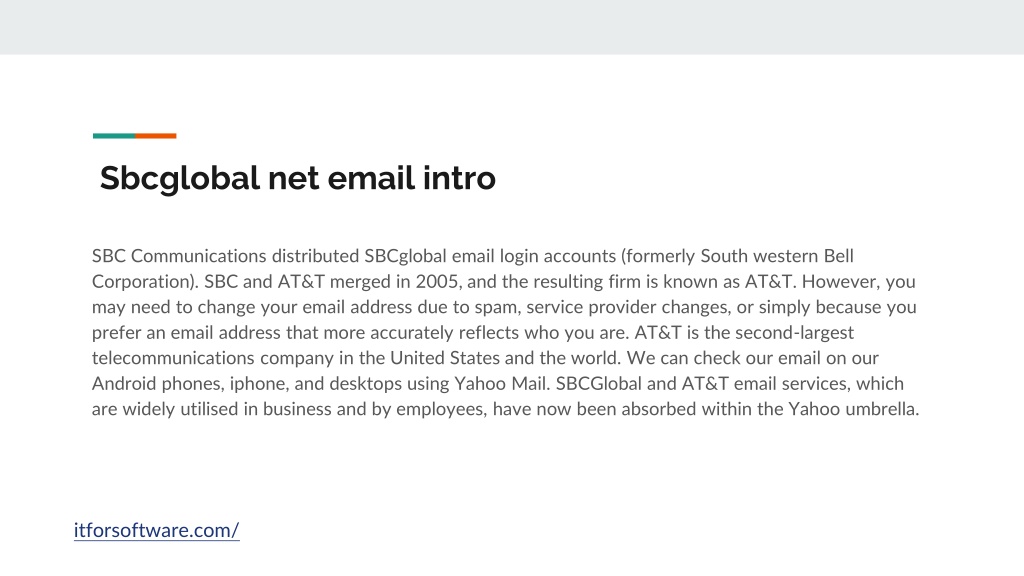Click 'Yahoo umbrella' at the paragraph end
1024x576 pixels.
click(x=853, y=409)
